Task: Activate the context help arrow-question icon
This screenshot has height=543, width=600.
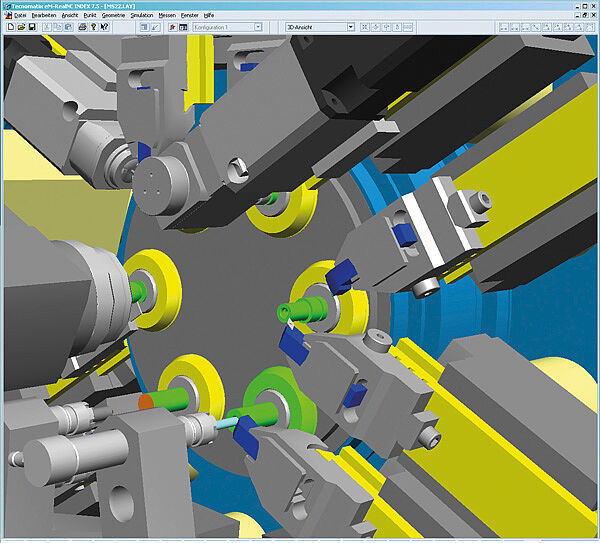Action: (x=104, y=27)
